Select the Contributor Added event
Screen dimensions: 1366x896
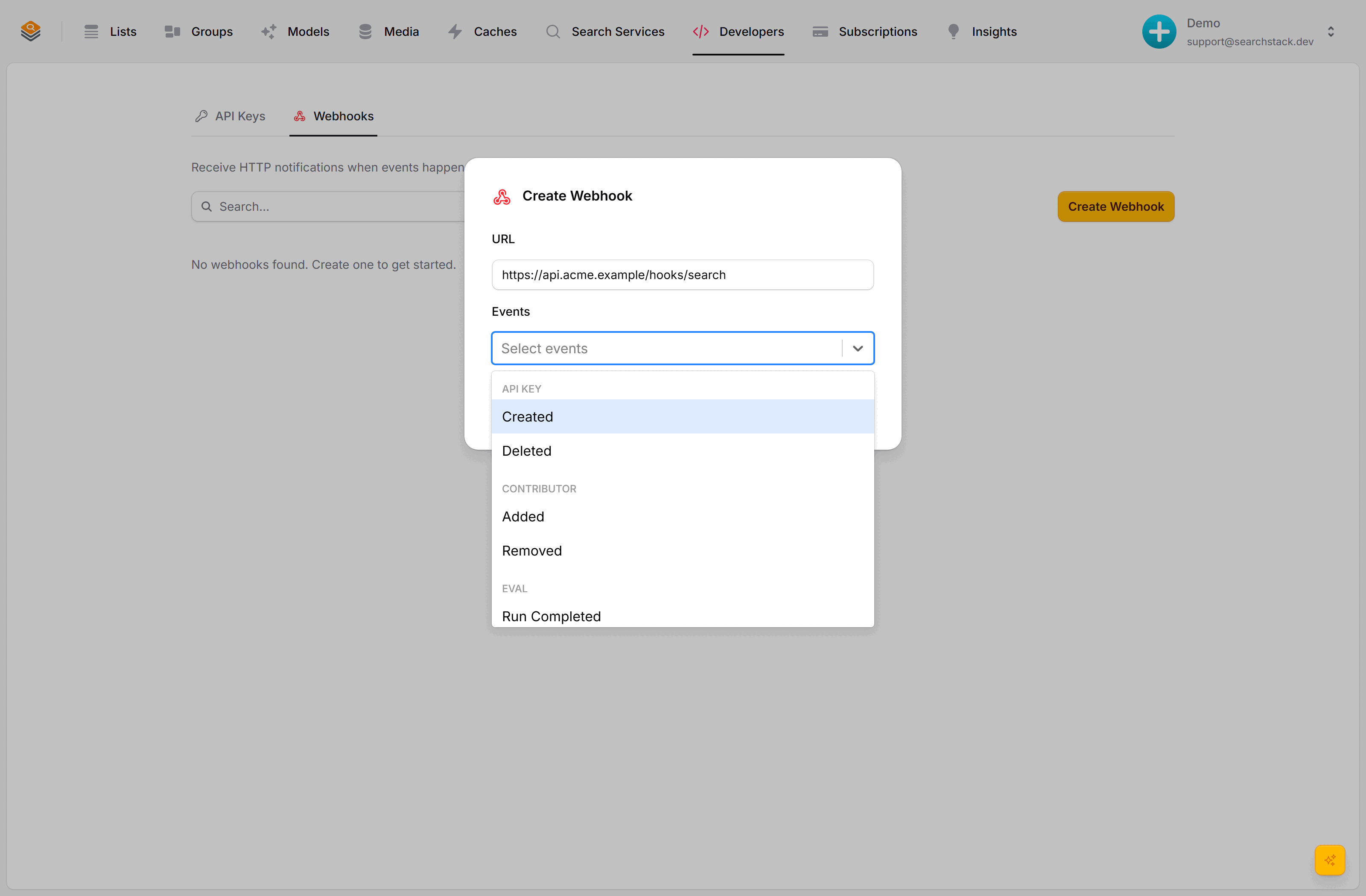[x=683, y=516]
